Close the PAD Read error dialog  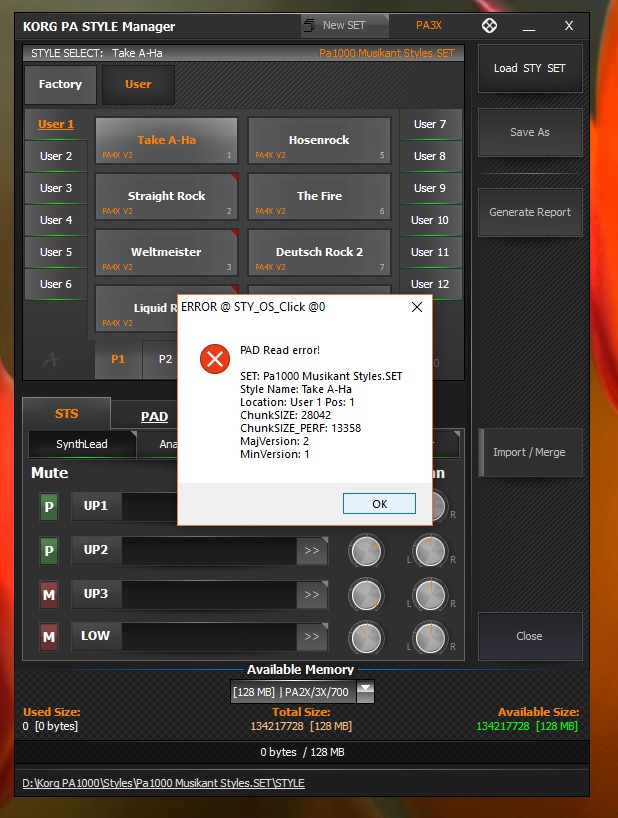pos(417,307)
